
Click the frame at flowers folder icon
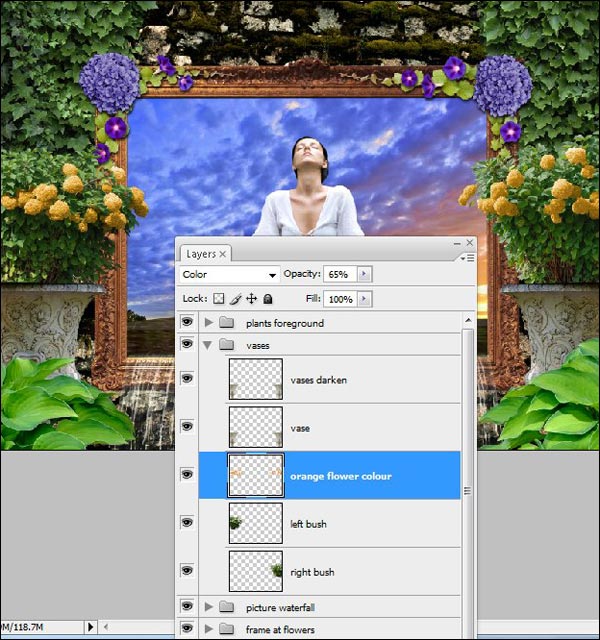pos(227,629)
